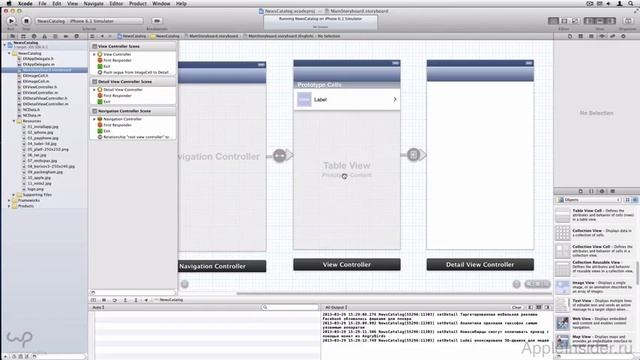Image resolution: width=640 pixels, height=360 pixels.
Task: Select Push segue from ImageCell outline row
Action: 133,72
